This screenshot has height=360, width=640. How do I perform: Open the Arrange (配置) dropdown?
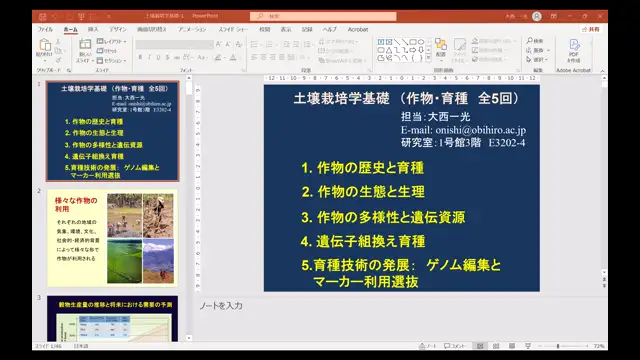(x=441, y=49)
